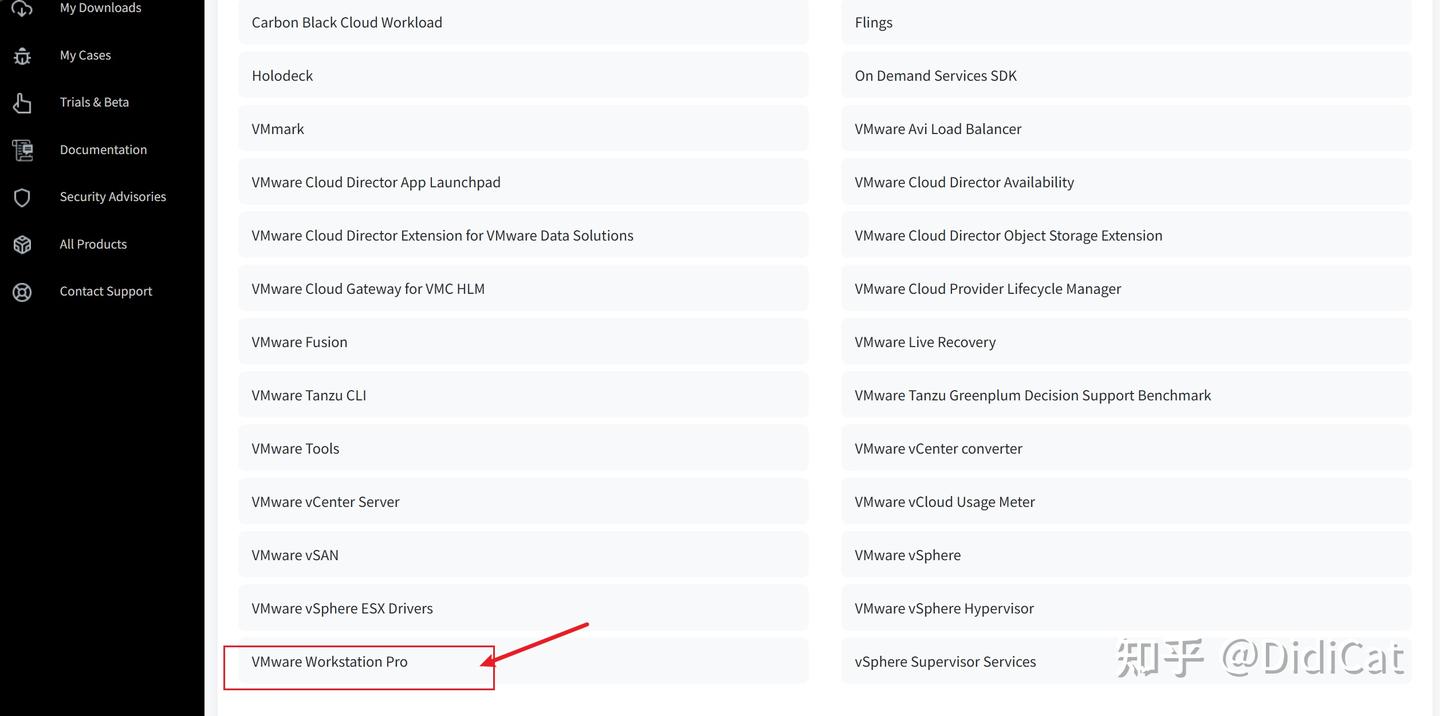Open VMmark product
1440x716 pixels.
[x=523, y=129]
